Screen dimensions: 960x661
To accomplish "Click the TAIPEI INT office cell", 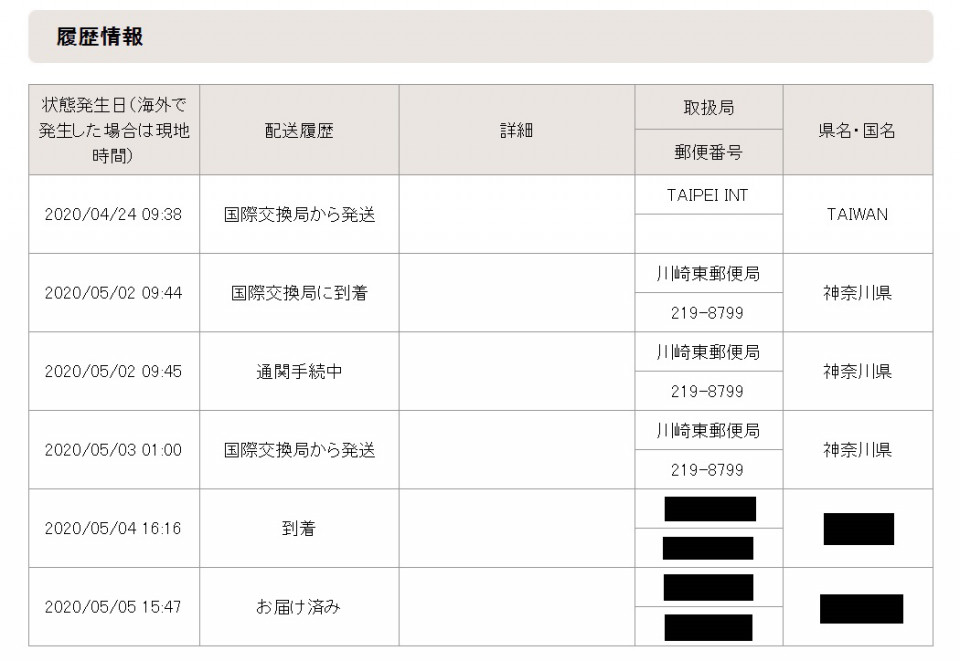I will coord(708,195).
